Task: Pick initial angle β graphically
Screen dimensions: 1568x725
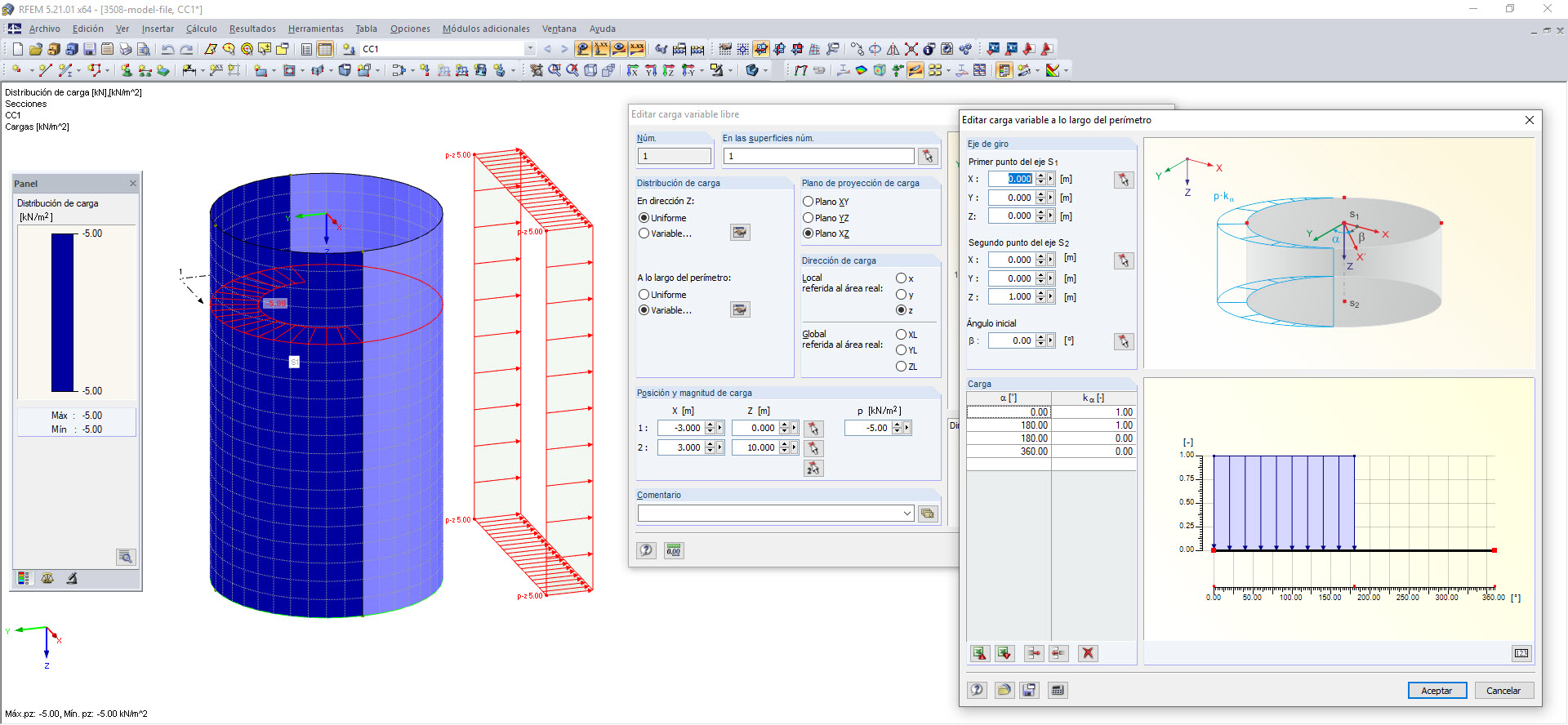Action: point(1124,341)
